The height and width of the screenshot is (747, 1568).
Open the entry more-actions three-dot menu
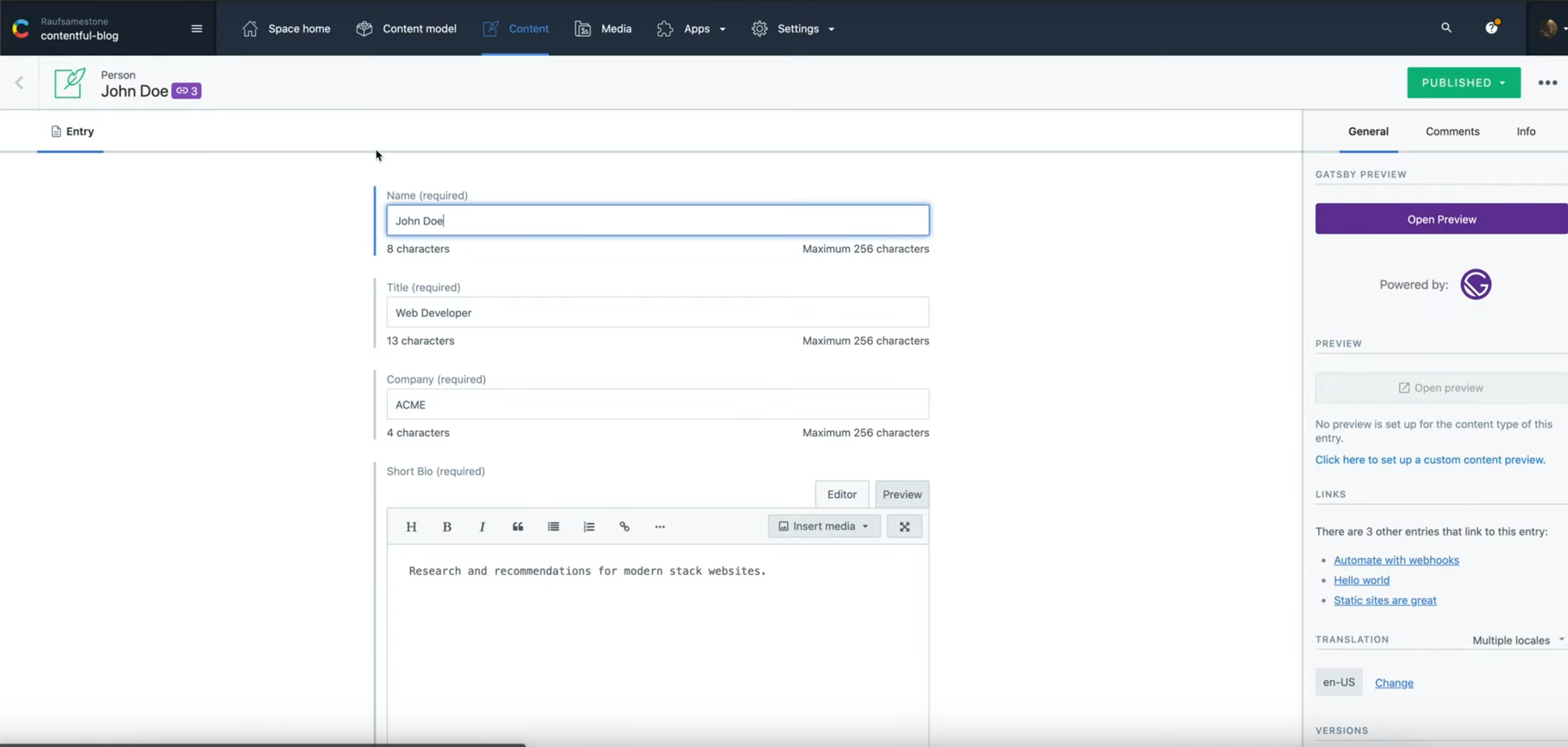point(1547,82)
